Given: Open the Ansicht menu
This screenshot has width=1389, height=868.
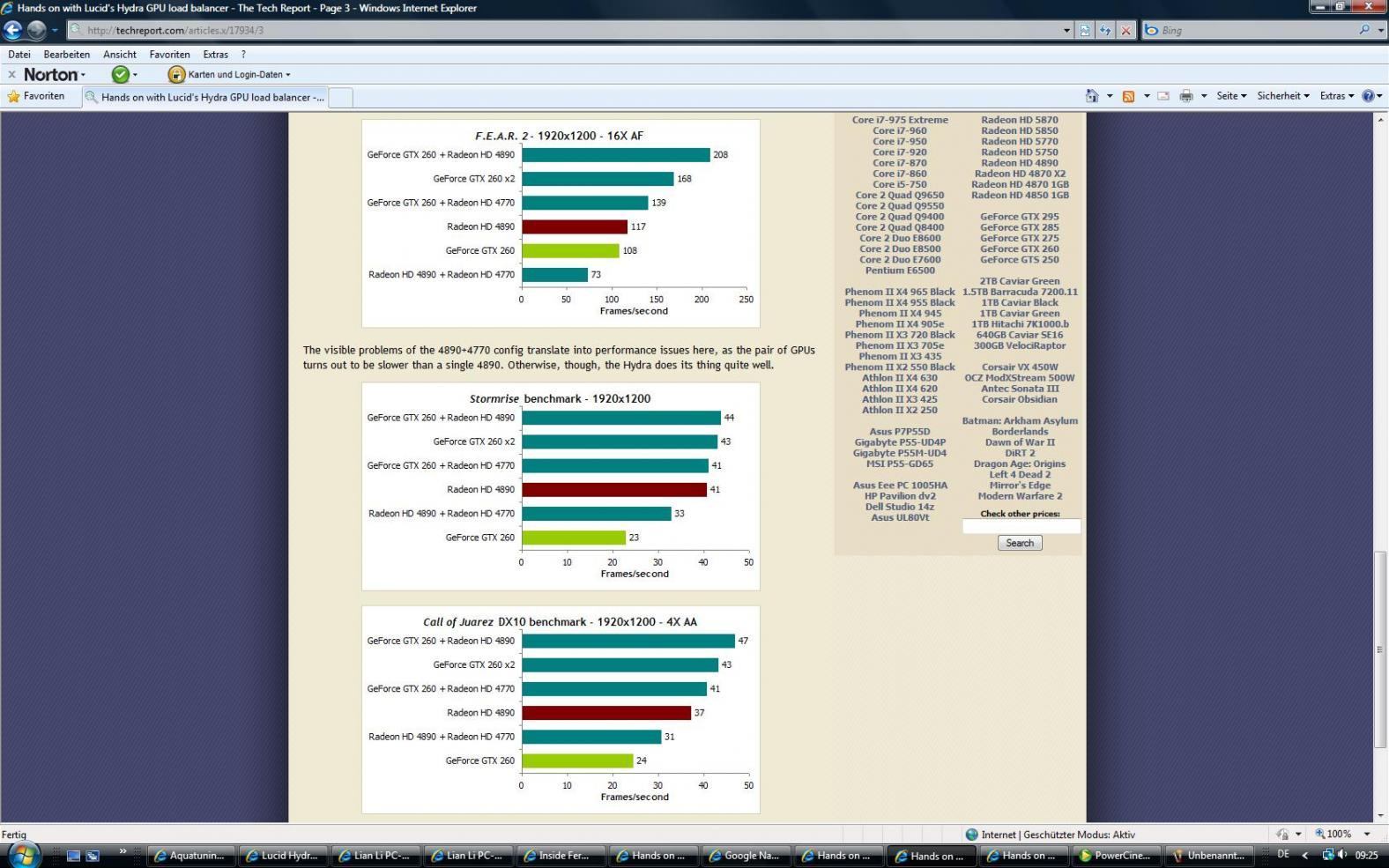Looking at the screenshot, I should 120,55.
